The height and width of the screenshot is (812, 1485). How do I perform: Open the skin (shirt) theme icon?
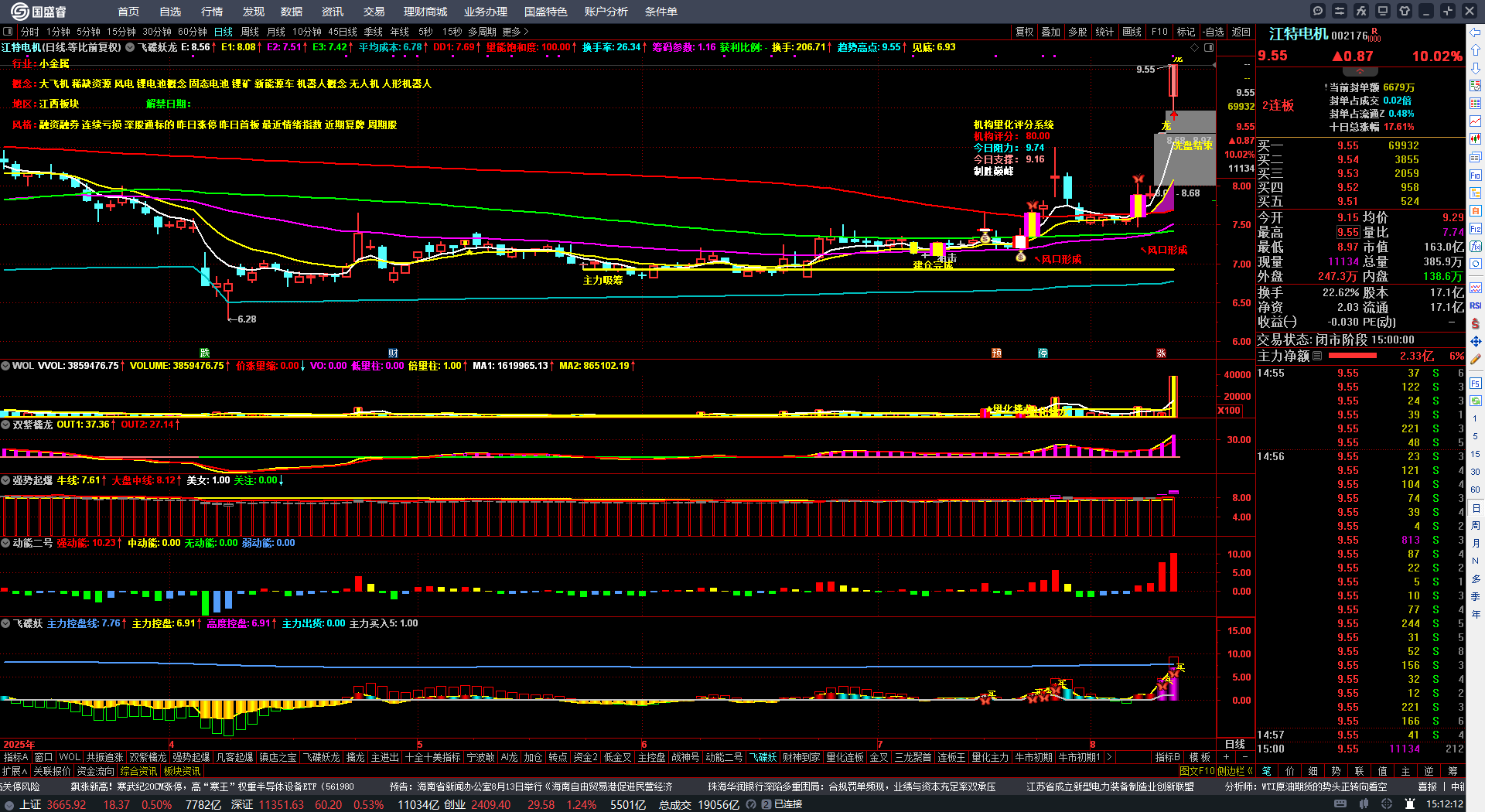point(1405,11)
